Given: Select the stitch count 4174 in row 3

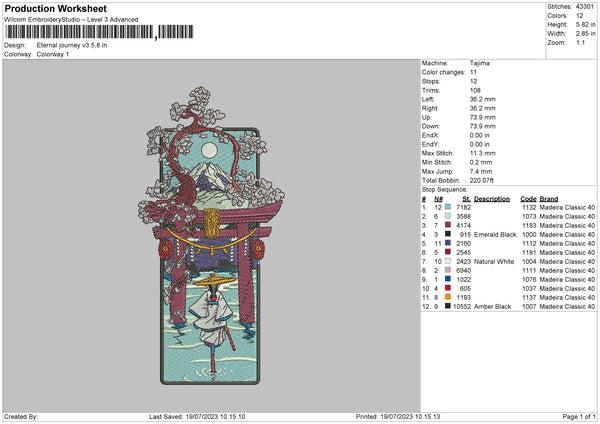Looking at the screenshot, I should (463, 225).
